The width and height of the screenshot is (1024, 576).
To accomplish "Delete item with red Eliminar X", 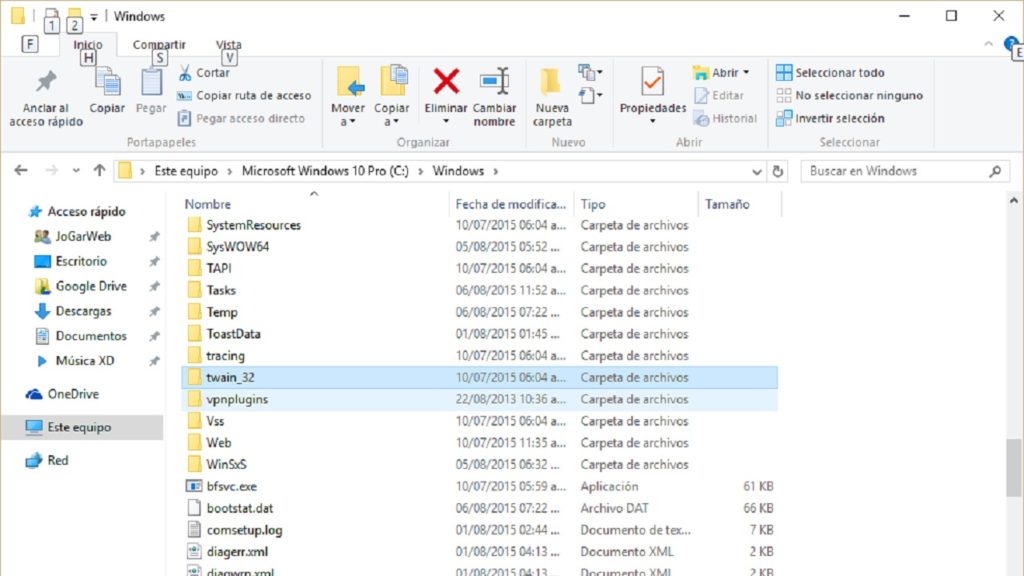I will click(x=446, y=82).
